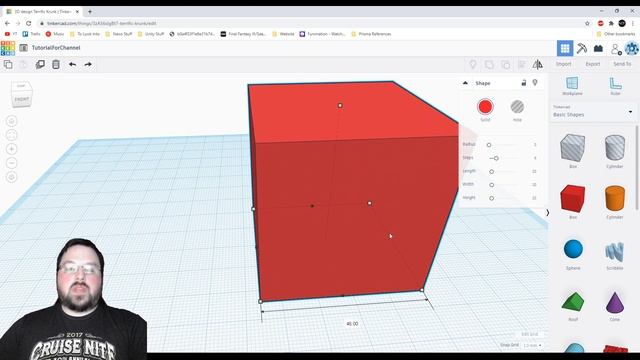The image size is (640, 360).
Task: Click the Tinkercad logo icon
Action: click(x=8, y=48)
